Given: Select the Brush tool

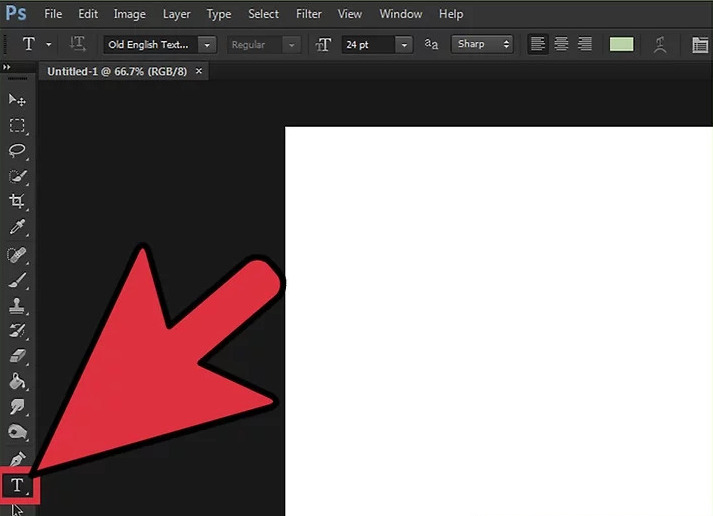Looking at the screenshot, I should (17, 281).
